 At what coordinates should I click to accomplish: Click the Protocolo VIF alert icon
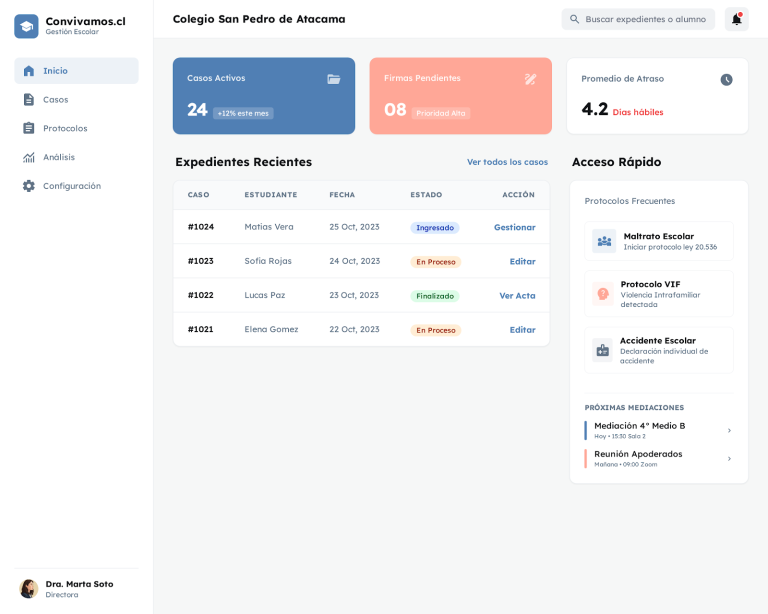(x=602, y=294)
